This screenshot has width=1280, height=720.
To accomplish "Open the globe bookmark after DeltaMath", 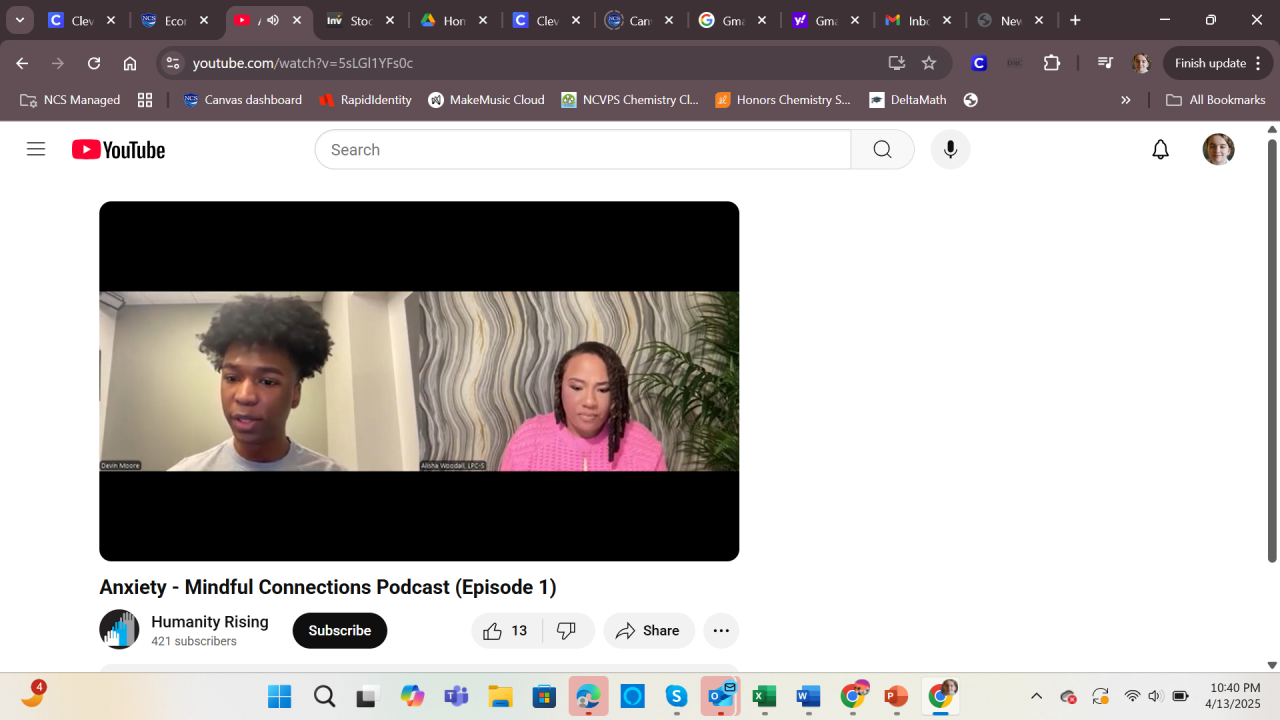I will pos(970,100).
